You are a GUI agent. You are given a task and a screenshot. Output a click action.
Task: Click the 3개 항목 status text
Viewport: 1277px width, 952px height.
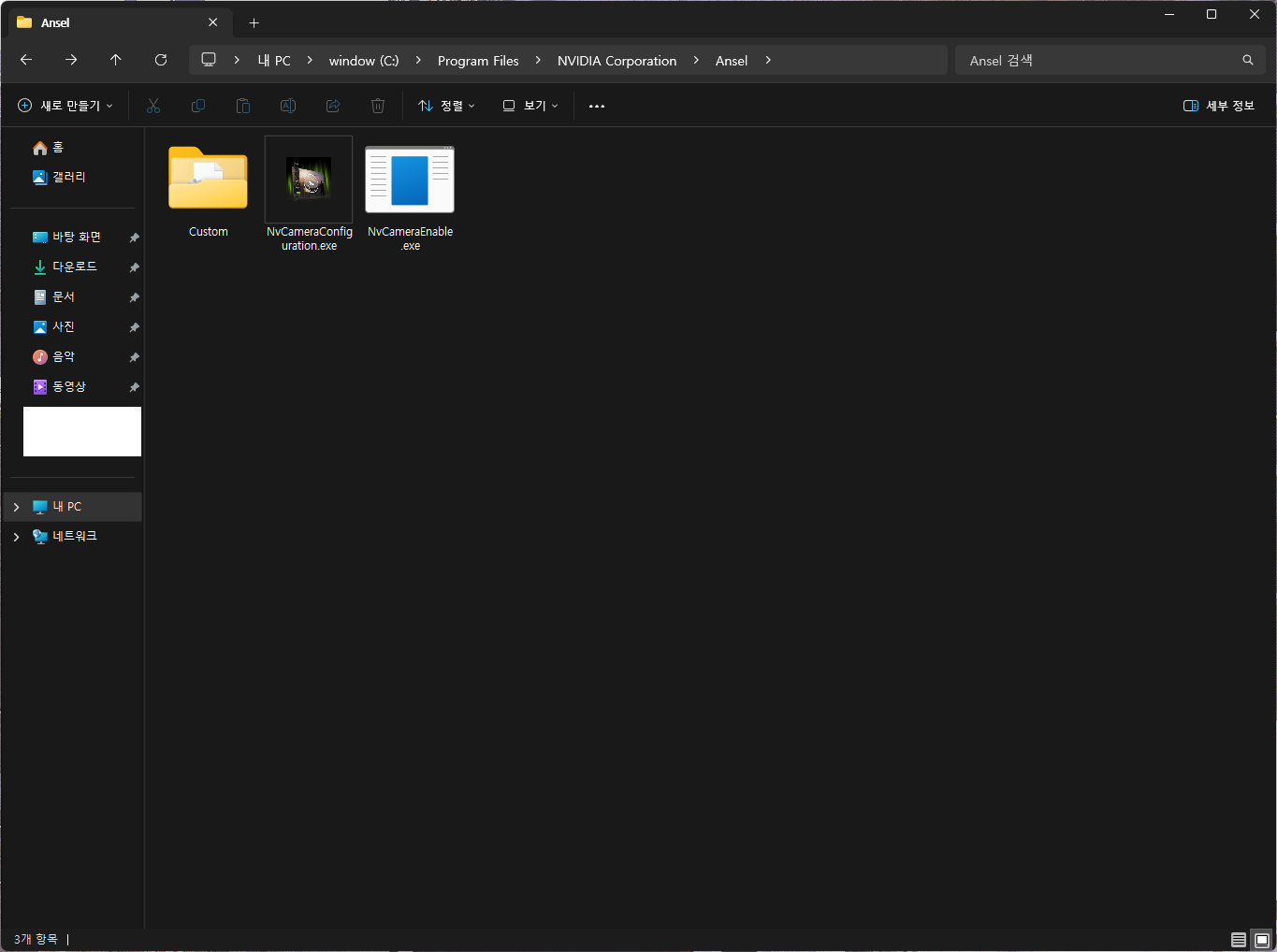pyautogui.click(x=36, y=939)
